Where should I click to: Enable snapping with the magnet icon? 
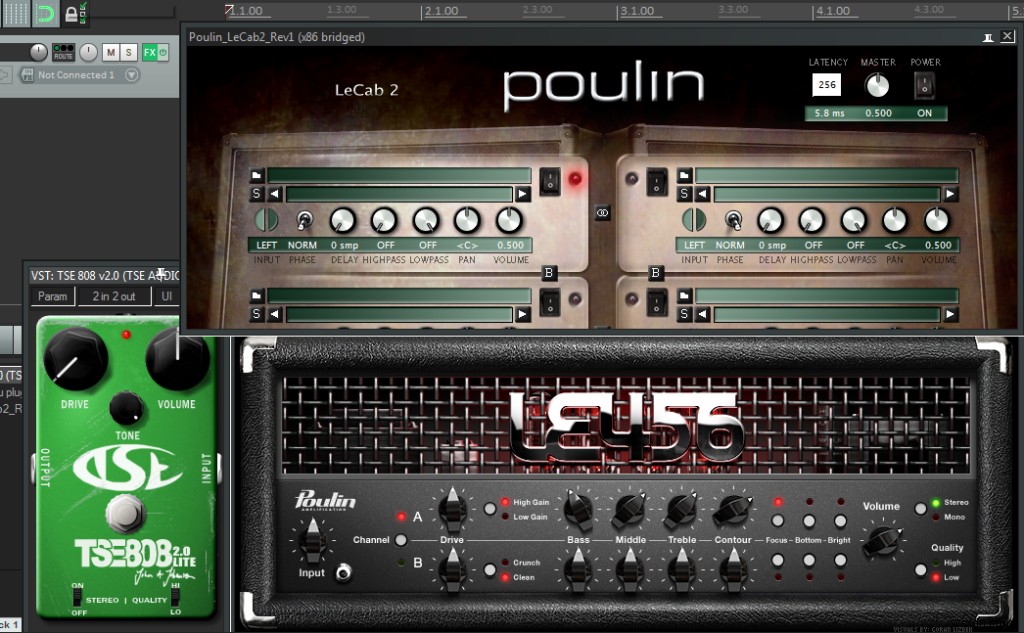point(45,13)
